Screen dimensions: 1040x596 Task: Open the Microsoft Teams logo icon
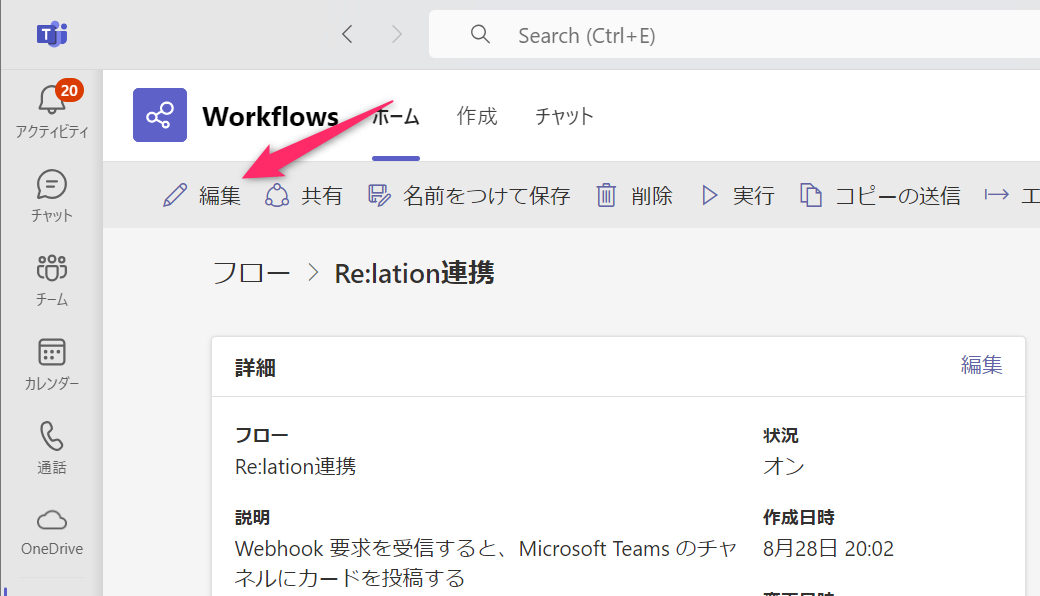(x=52, y=34)
